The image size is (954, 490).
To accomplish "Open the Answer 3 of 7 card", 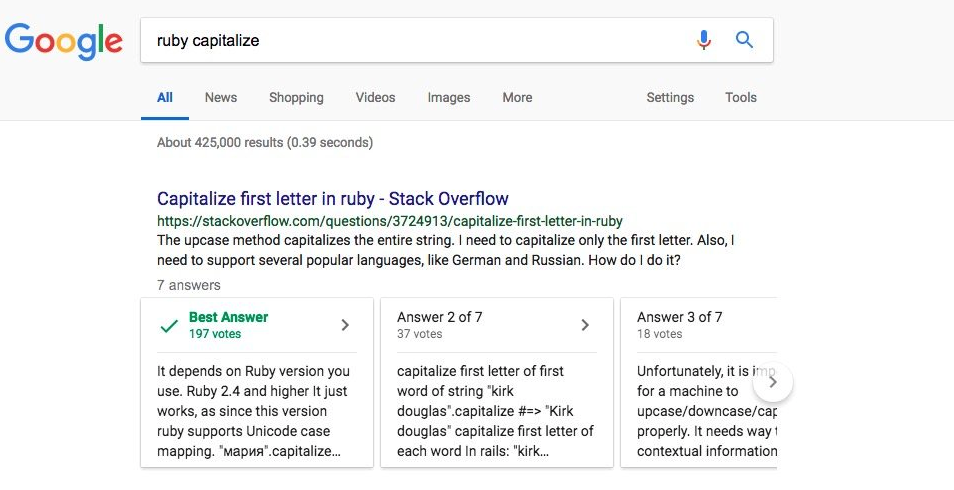I will tap(698, 382).
